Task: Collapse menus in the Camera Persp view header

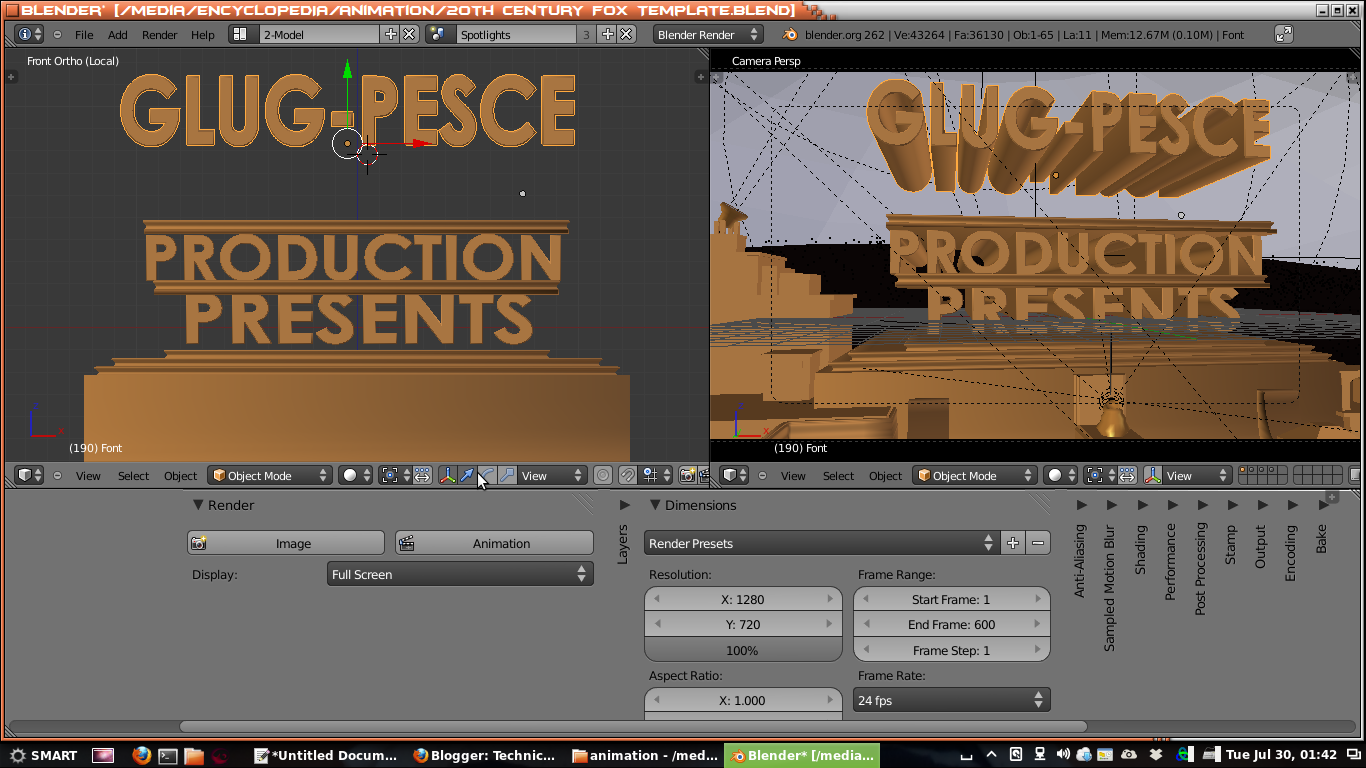Action: 762,476
